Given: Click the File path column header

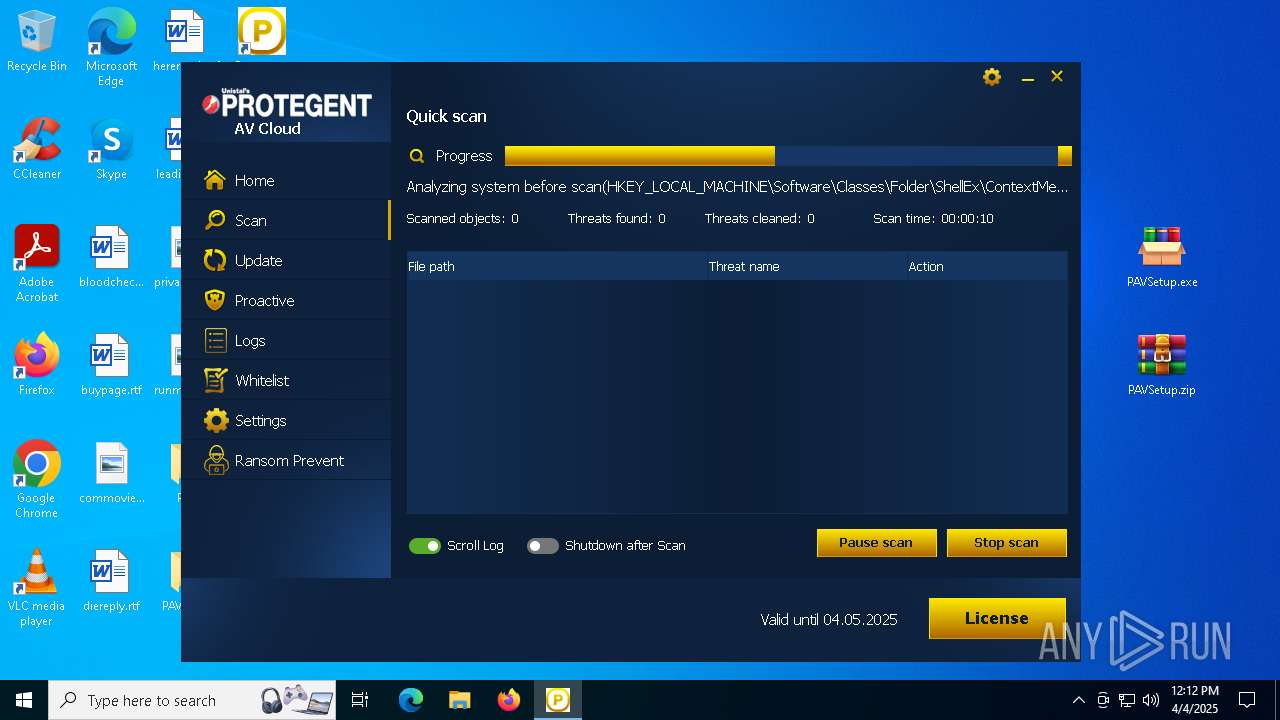Looking at the screenshot, I should click(x=431, y=267).
